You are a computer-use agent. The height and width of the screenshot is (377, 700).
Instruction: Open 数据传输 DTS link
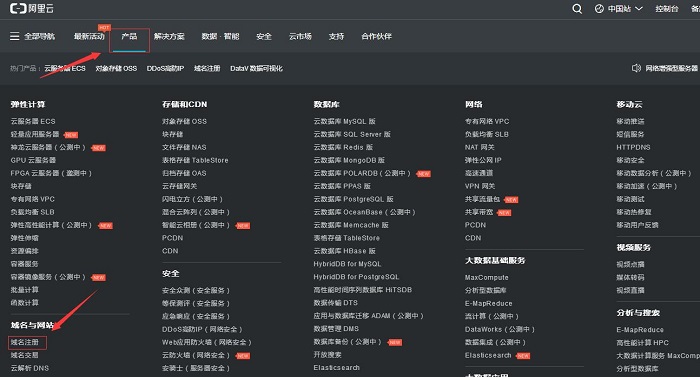[x=335, y=303]
